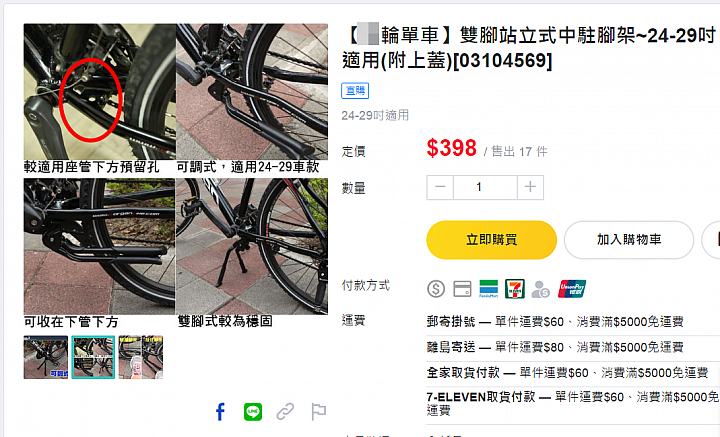Increase quantity with plus button
Screen dimensions: 720x437
(530, 187)
